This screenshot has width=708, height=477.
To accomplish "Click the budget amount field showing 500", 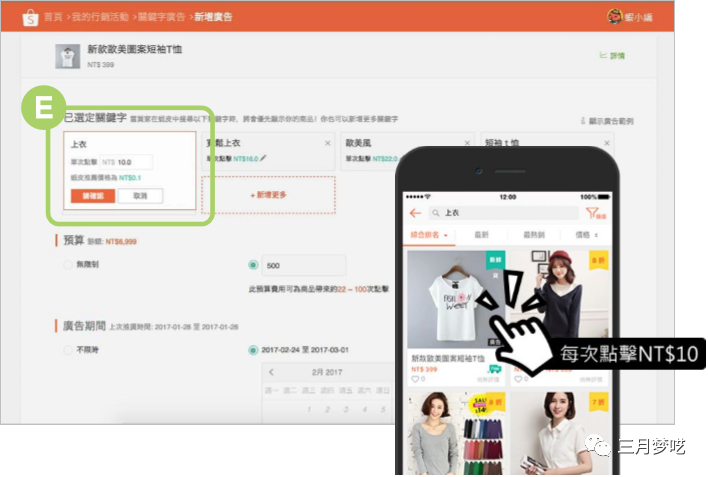I will (303, 265).
